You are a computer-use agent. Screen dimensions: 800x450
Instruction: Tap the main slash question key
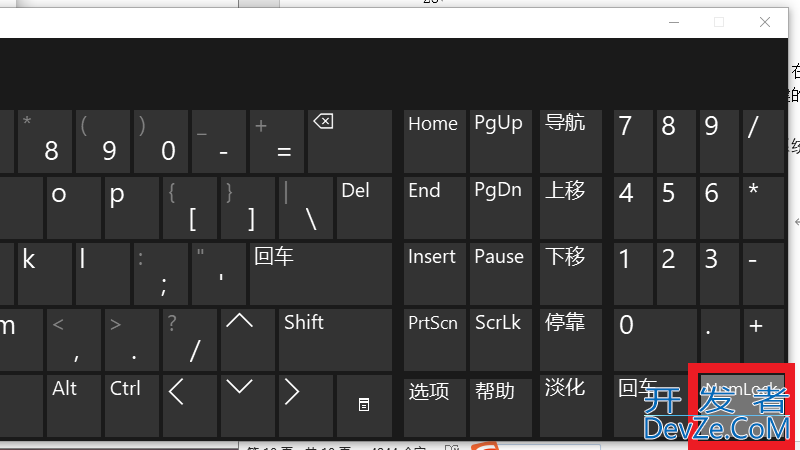(x=190, y=340)
